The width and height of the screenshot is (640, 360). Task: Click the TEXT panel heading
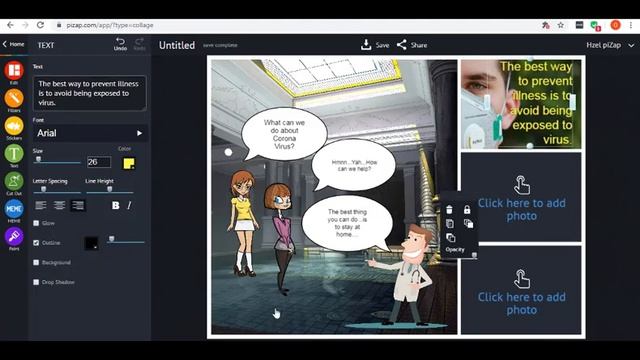point(46,45)
